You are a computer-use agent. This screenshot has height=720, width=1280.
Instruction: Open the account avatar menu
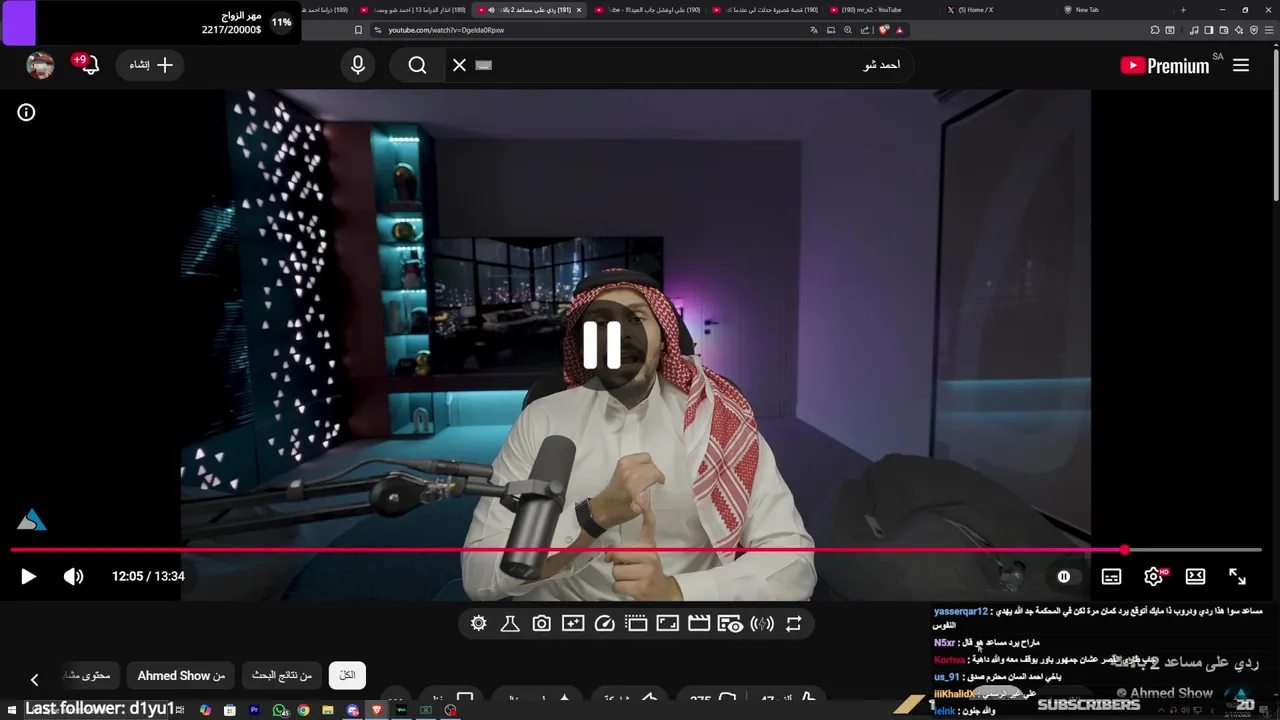(40, 65)
